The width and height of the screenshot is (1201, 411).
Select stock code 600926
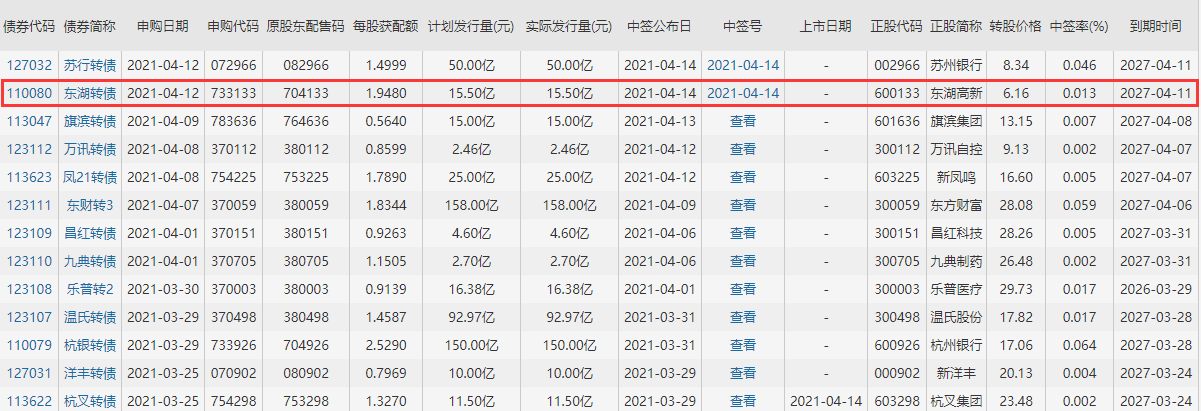click(x=896, y=345)
